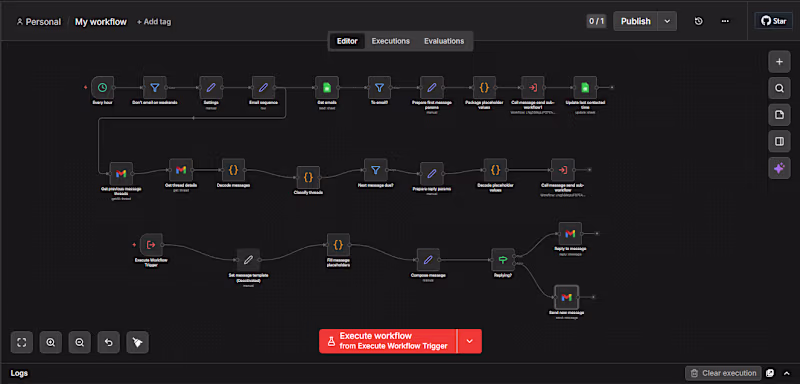
Task: Select the Fill message placeholders node
Action: tap(338, 245)
